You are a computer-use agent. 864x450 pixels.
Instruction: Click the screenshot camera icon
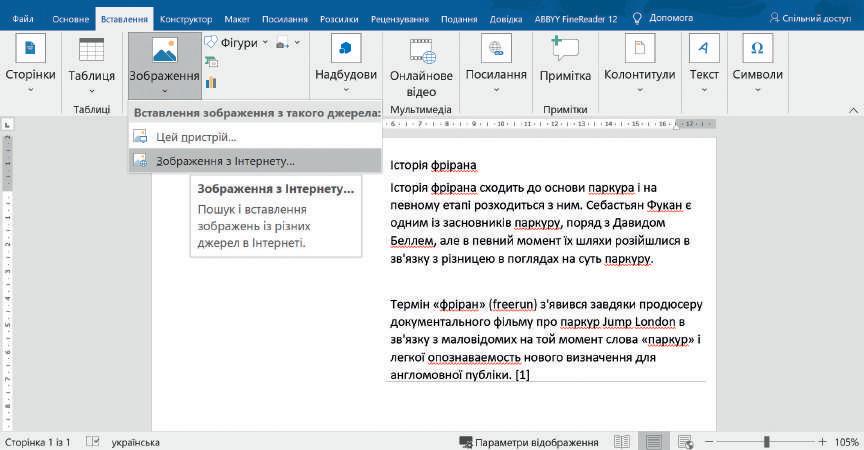[x=283, y=43]
